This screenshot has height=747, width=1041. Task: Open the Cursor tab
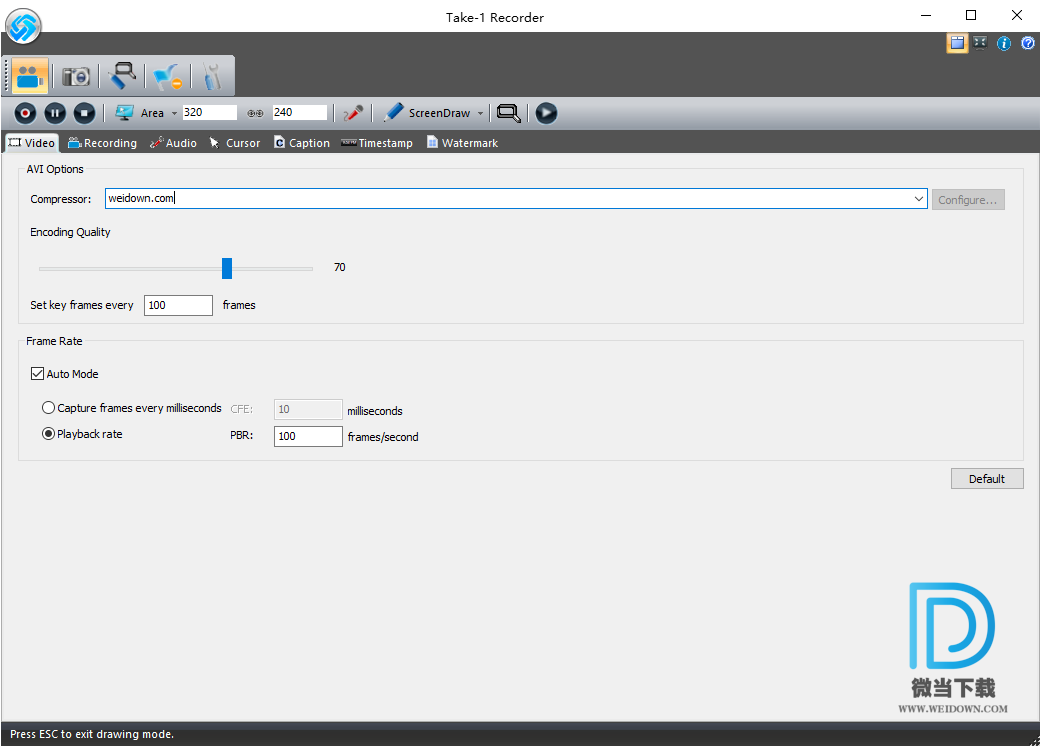(235, 143)
